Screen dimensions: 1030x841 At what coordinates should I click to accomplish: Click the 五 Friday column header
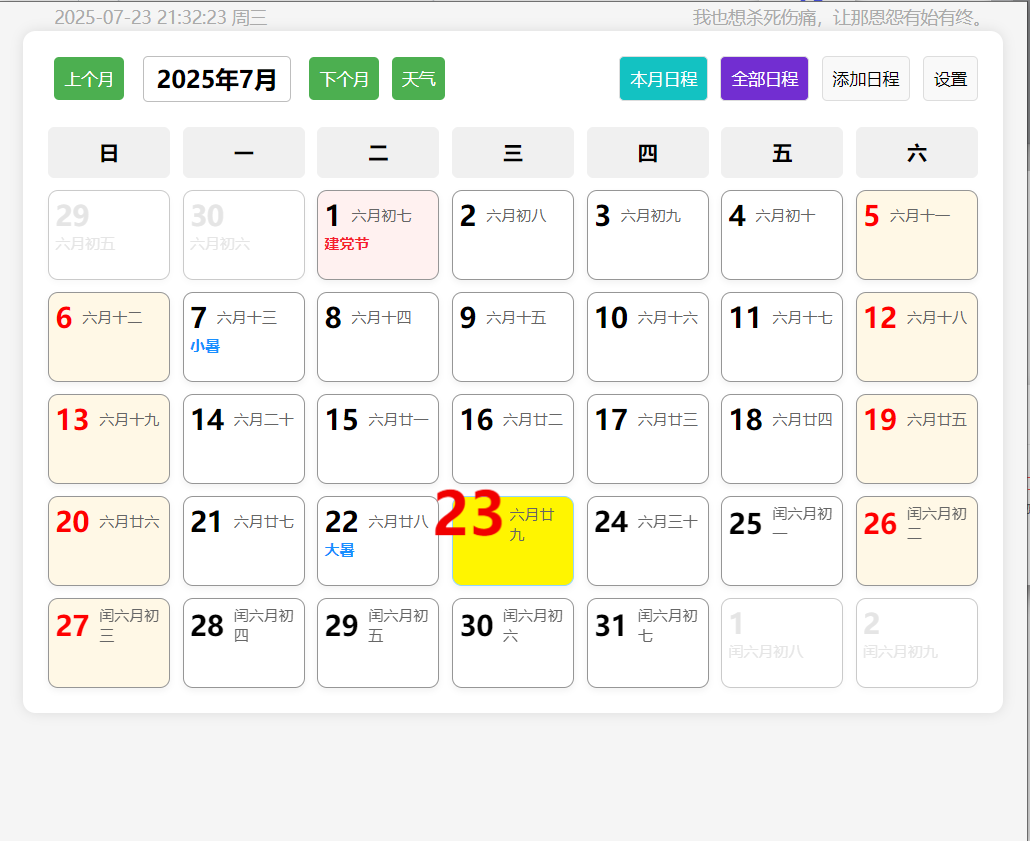[782, 152]
